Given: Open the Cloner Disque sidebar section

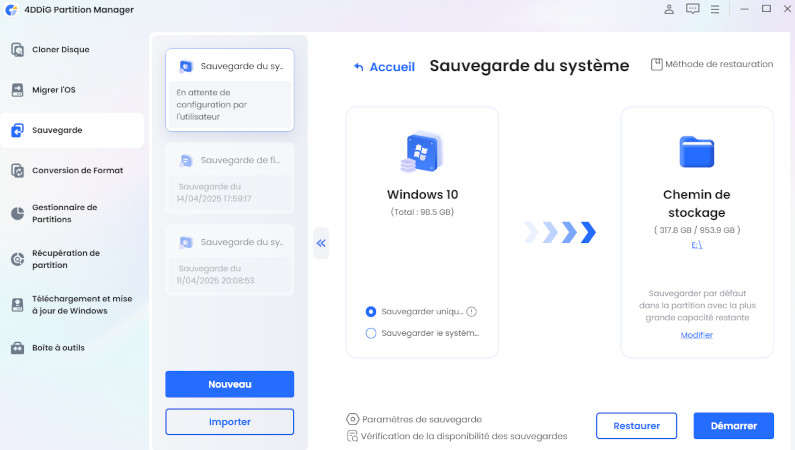Looking at the screenshot, I should [x=72, y=49].
